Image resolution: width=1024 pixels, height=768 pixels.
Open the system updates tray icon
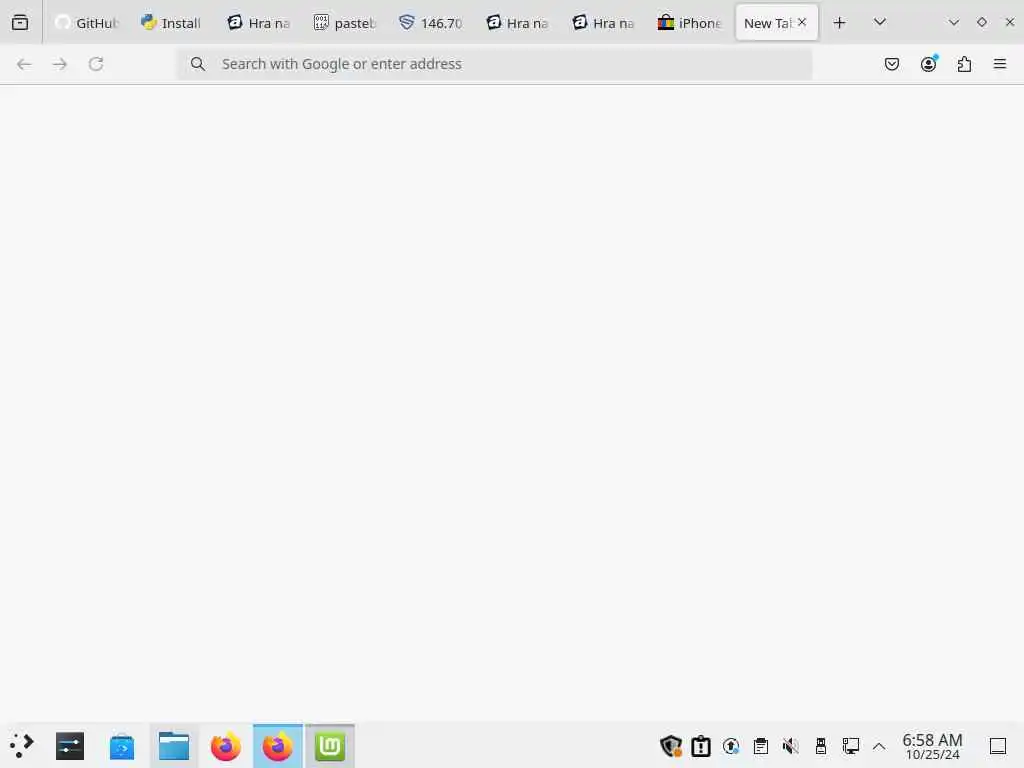tap(731, 745)
